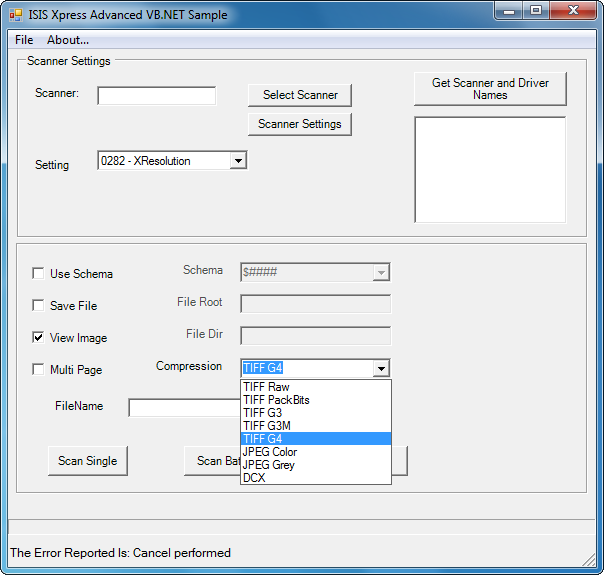The width and height of the screenshot is (604, 575).
Task: Click the File Root text field
Action: coord(315,304)
